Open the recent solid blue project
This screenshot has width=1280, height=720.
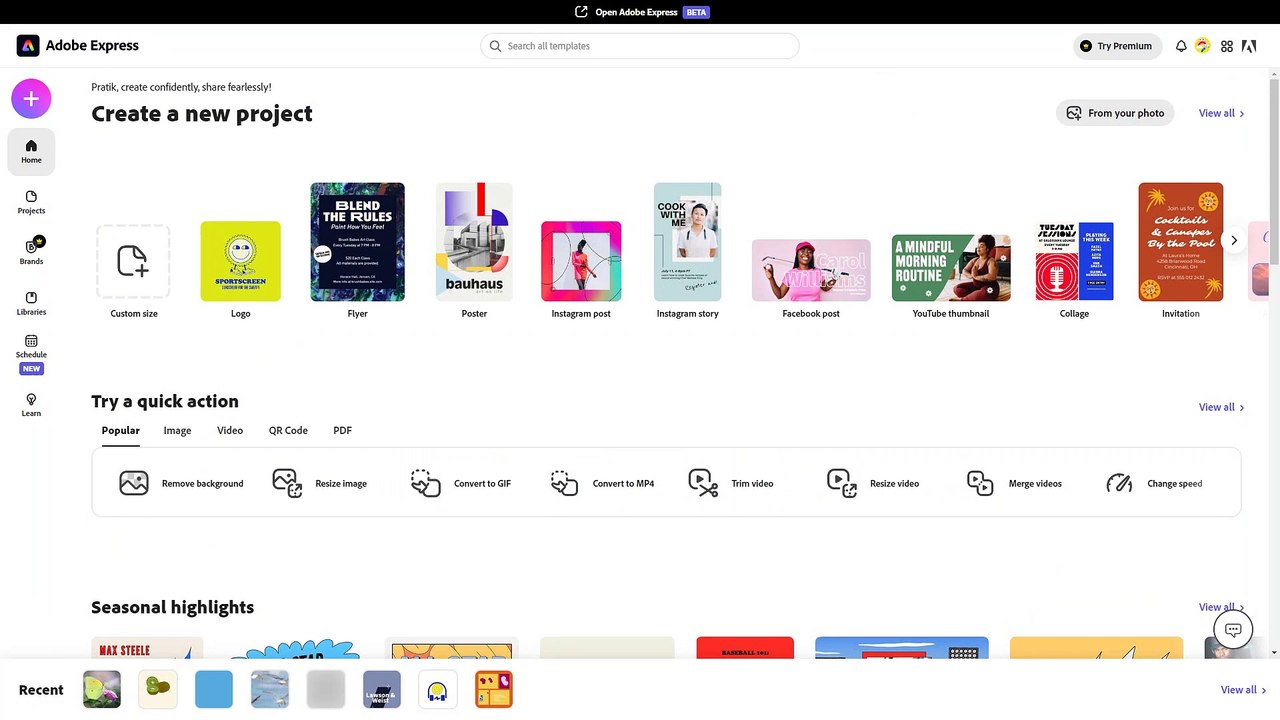click(x=214, y=690)
